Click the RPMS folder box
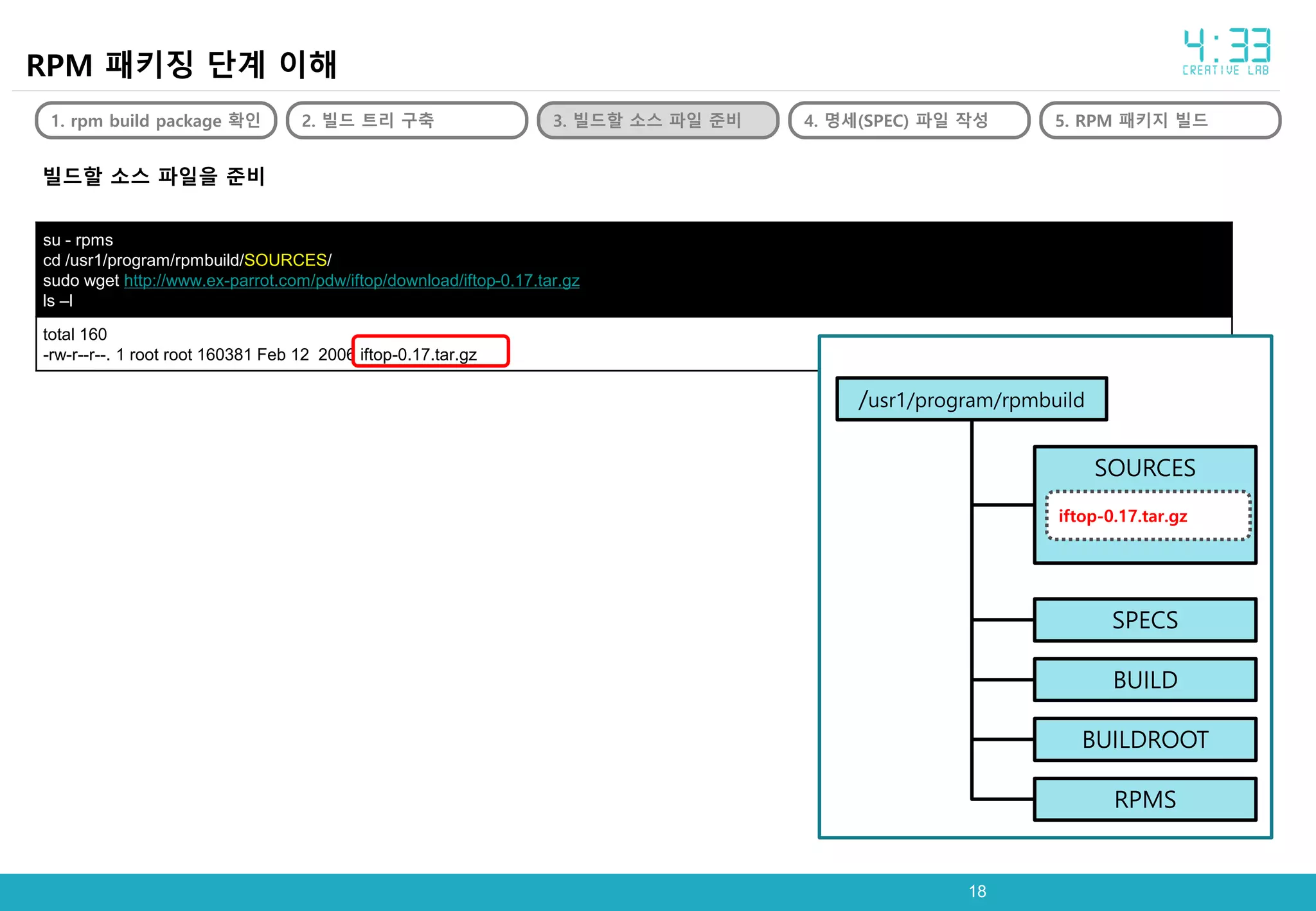The width and height of the screenshot is (1316, 911). [1145, 800]
